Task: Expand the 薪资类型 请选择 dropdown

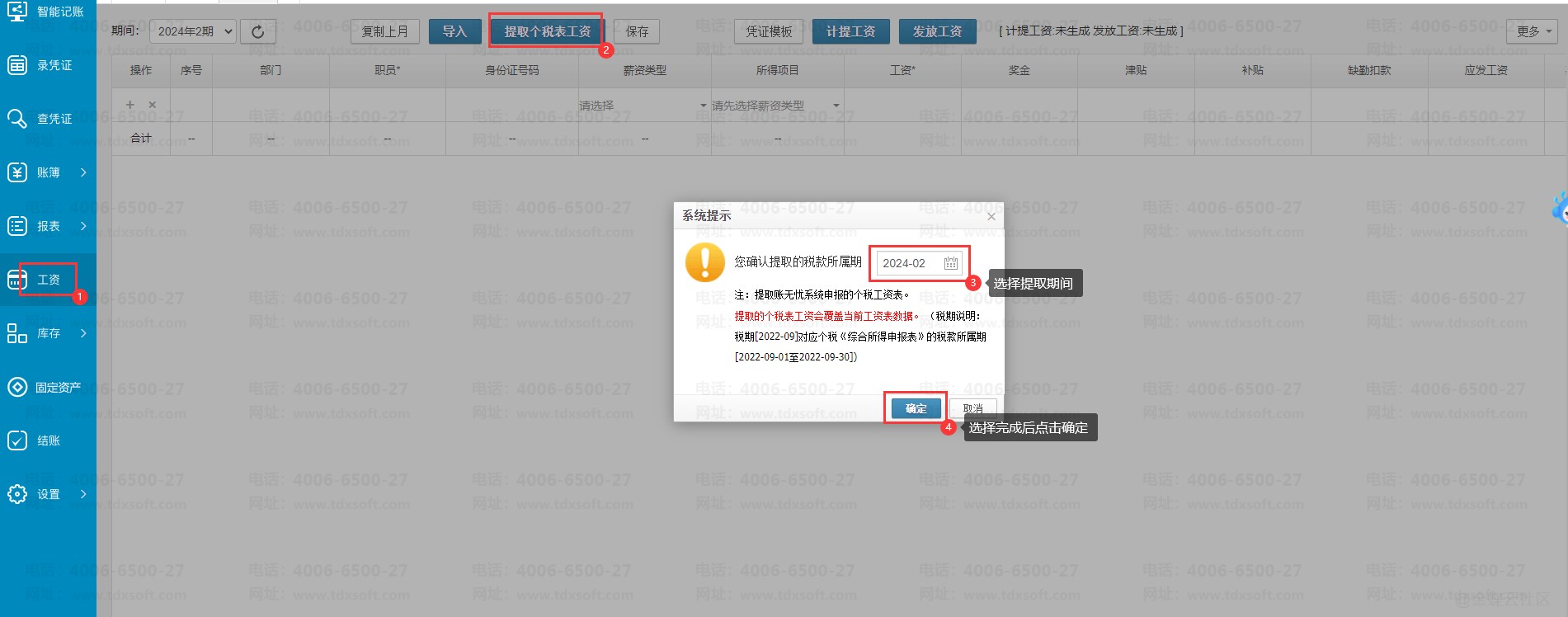Action: tap(643, 106)
